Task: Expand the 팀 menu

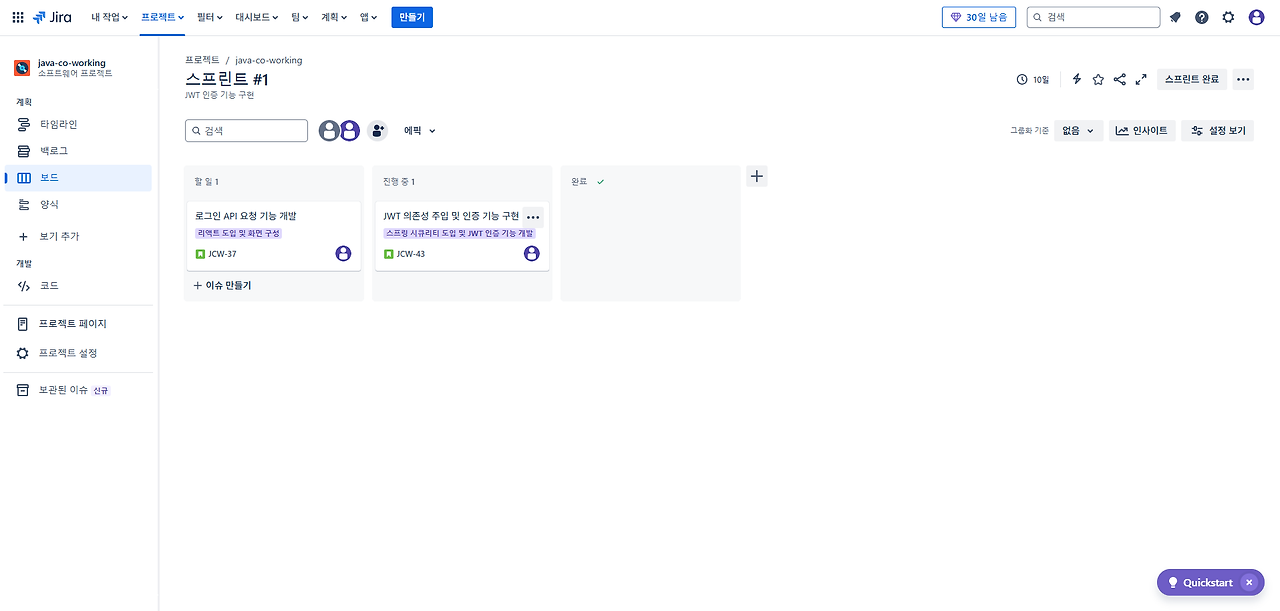Action: click(x=300, y=17)
